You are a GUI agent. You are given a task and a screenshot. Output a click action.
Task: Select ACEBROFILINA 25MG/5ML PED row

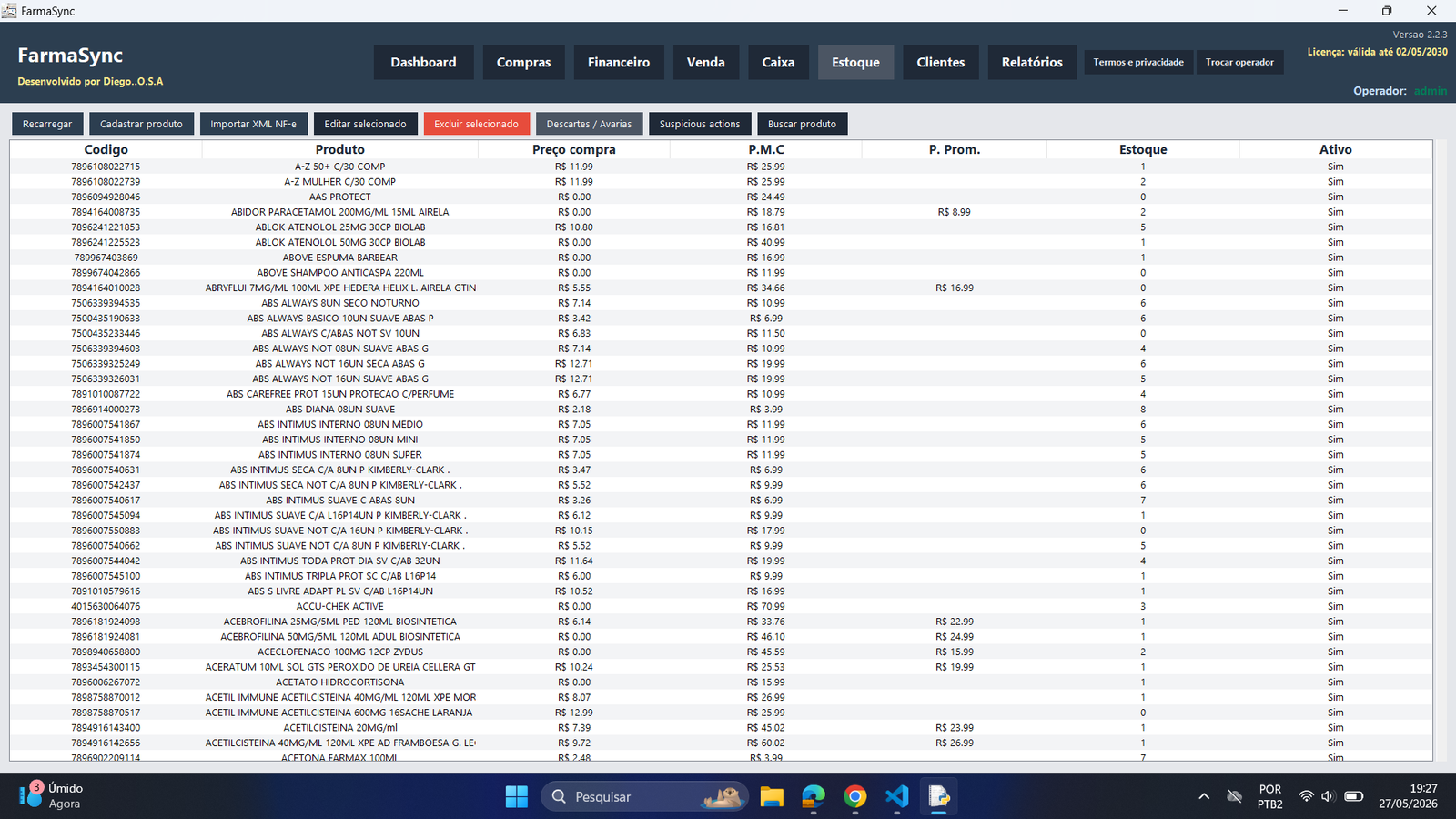tap(721, 622)
